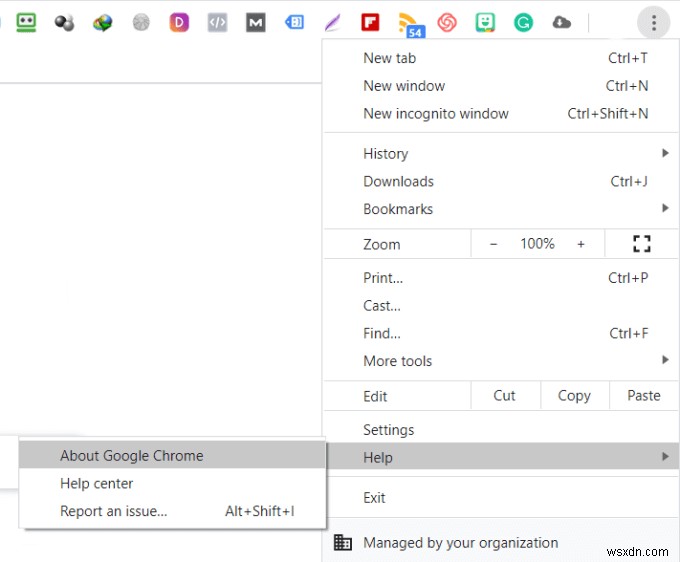Increase zoom with the plus button
Viewport: 680px width, 562px height.
click(x=581, y=244)
